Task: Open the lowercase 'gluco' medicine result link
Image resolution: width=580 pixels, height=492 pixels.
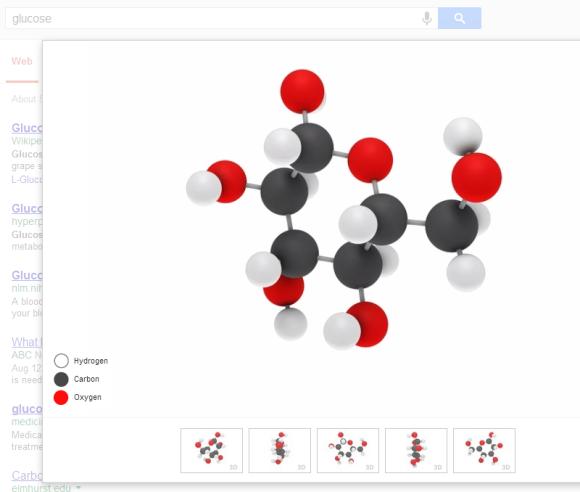Action: tap(27, 409)
